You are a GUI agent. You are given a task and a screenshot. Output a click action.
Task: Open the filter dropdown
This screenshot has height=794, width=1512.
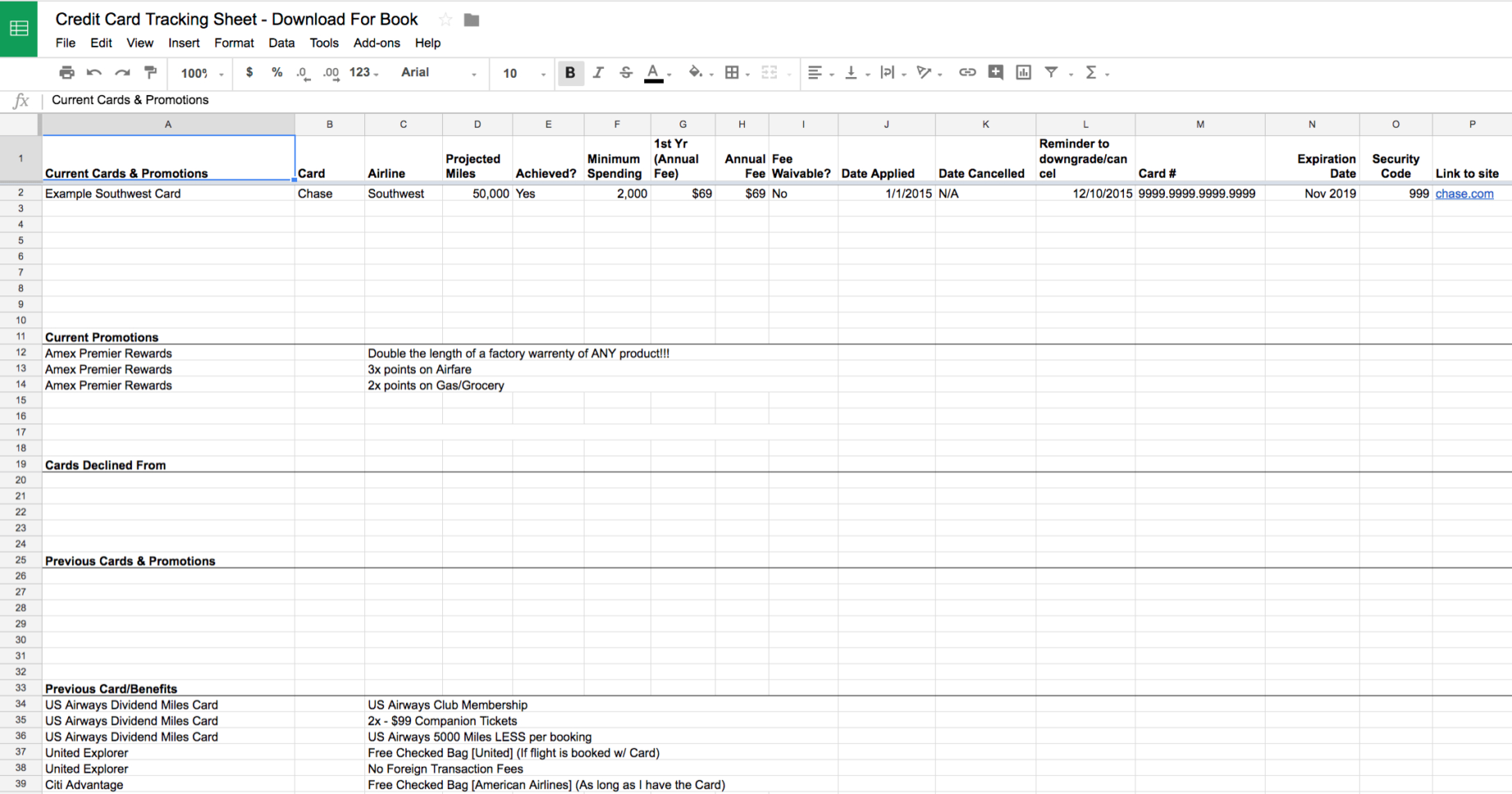(1058, 73)
